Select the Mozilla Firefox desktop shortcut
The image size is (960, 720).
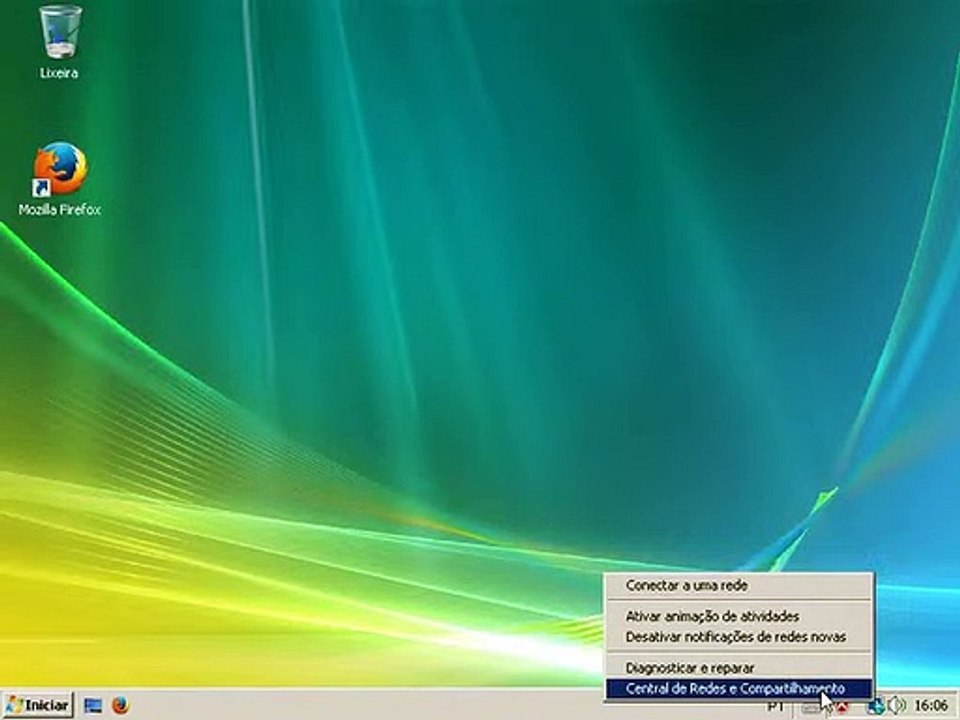(x=59, y=179)
